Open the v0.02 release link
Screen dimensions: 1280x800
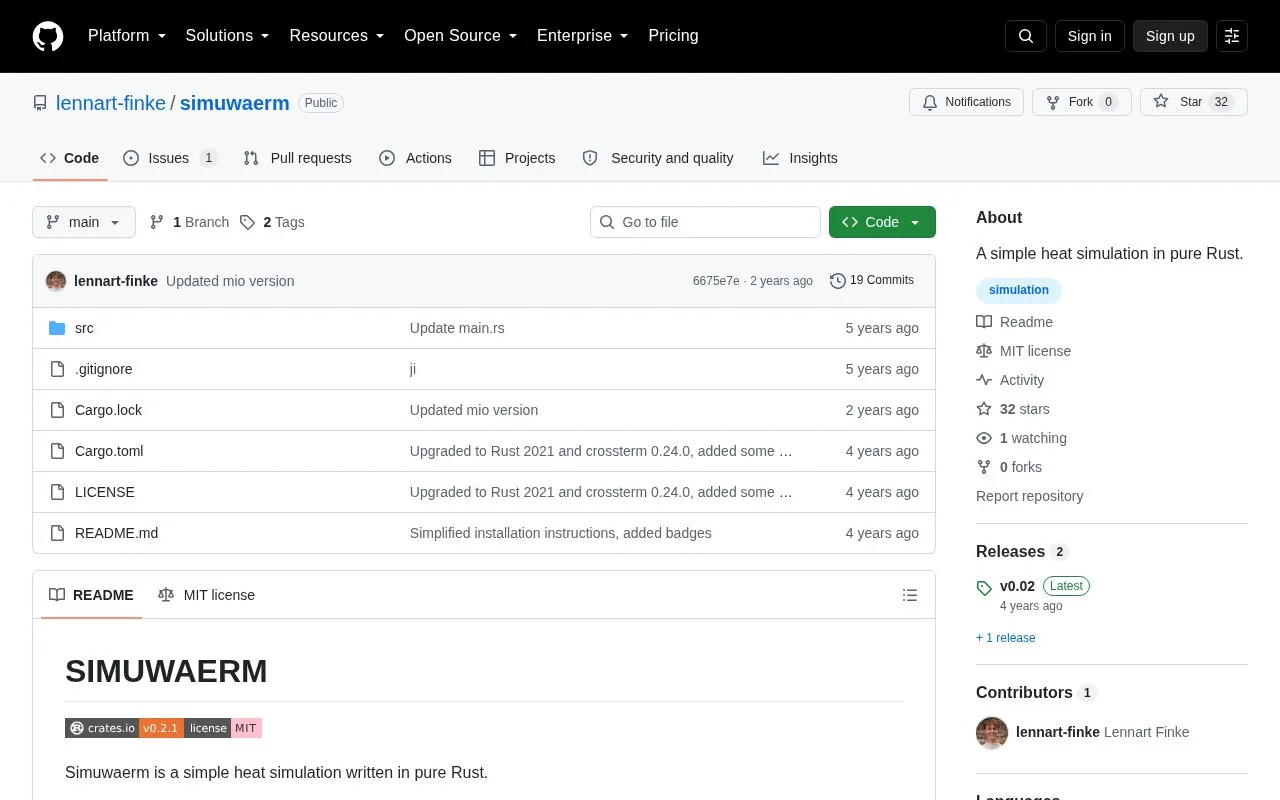click(1017, 586)
